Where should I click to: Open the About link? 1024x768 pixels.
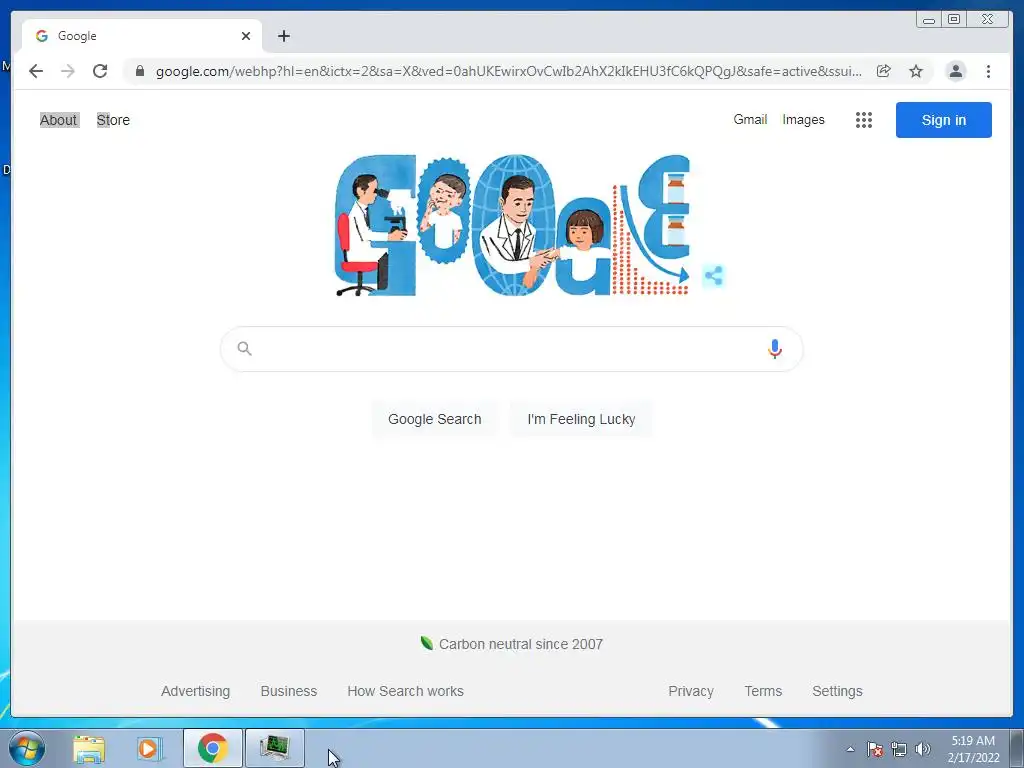(x=59, y=120)
